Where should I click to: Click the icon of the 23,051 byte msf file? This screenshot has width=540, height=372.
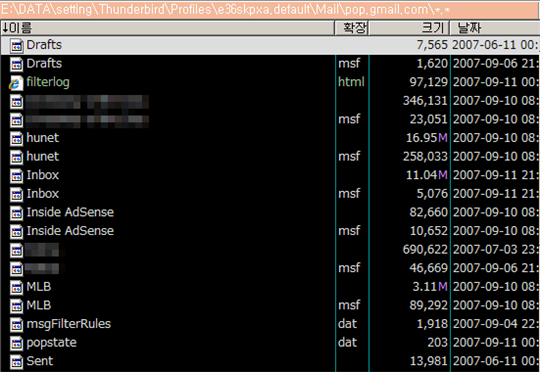16,120
